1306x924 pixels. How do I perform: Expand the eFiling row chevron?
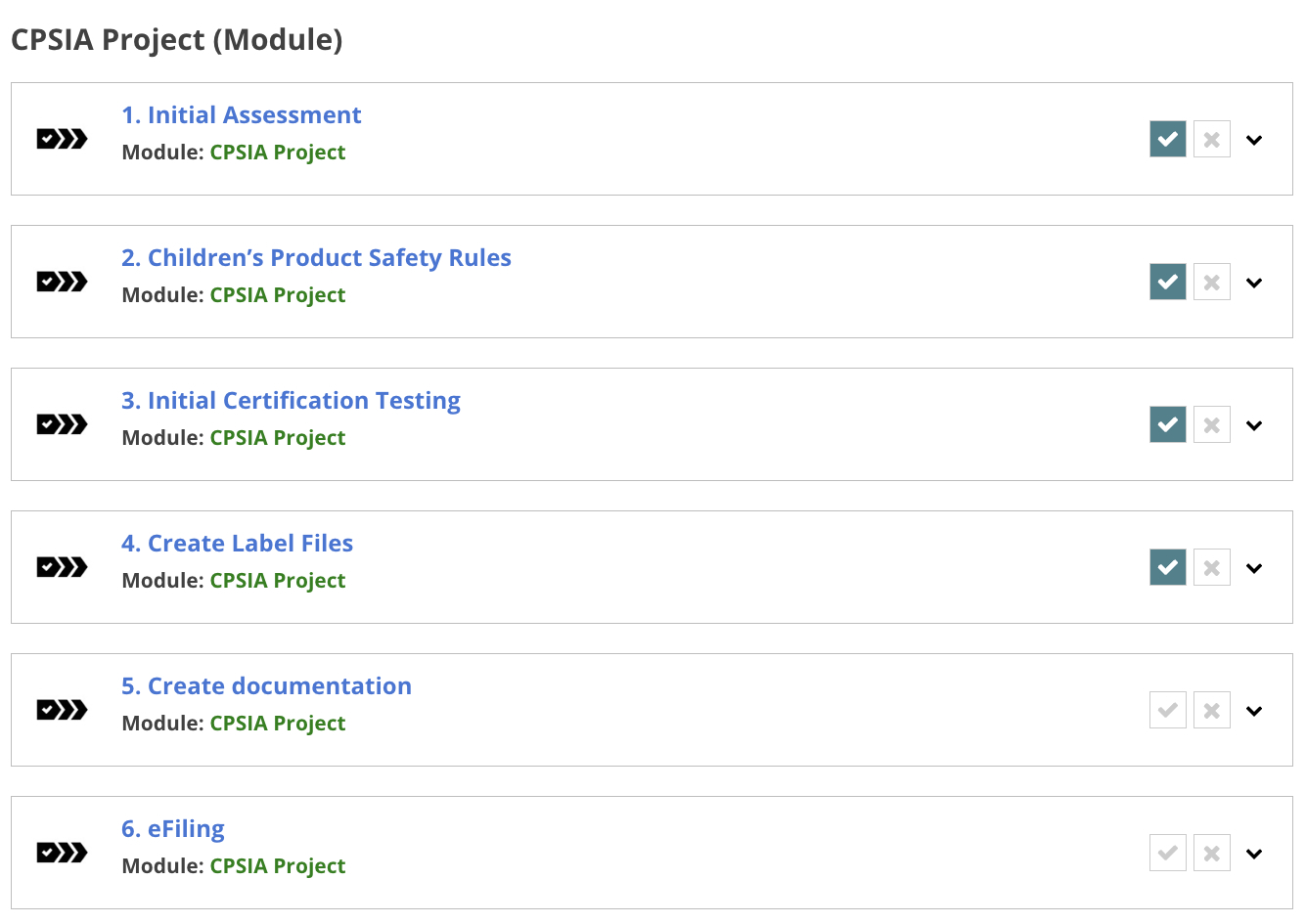pyautogui.click(x=1254, y=854)
